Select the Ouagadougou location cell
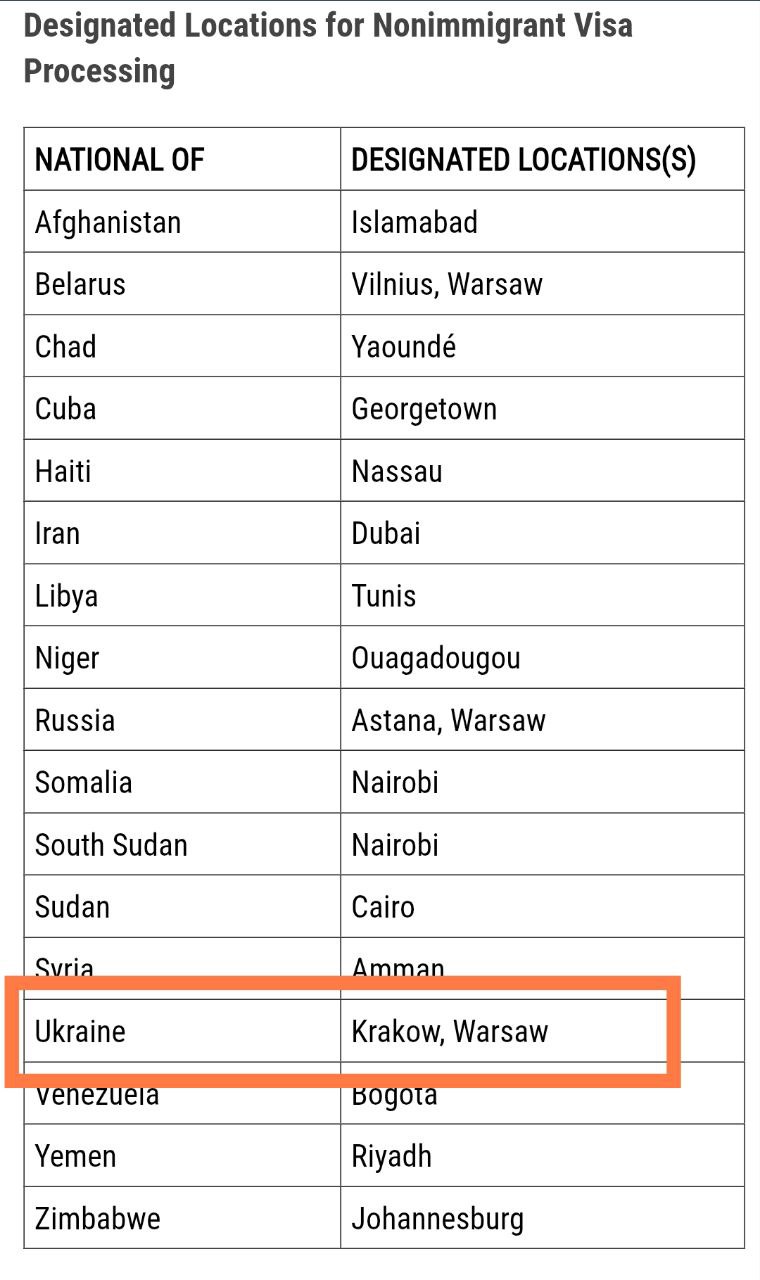The height and width of the screenshot is (1280, 760). 436,658
